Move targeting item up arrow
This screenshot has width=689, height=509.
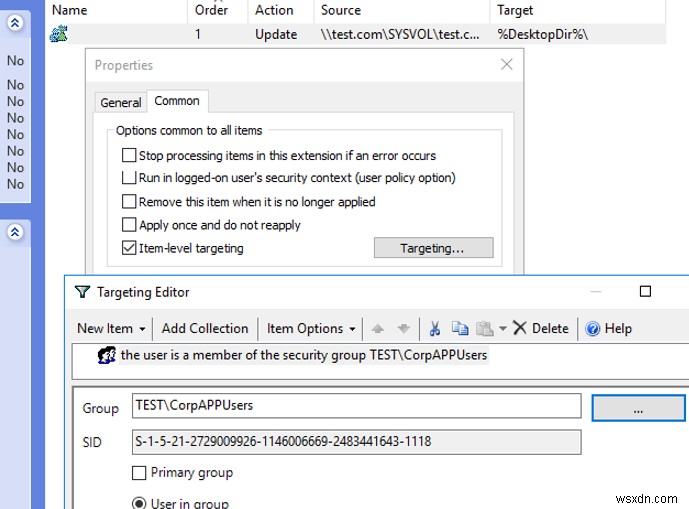point(377,328)
